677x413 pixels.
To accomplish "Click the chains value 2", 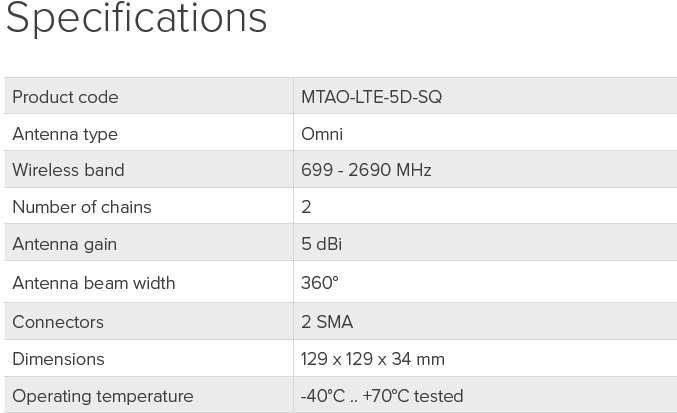I will pyautogui.click(x=306, y=207).
